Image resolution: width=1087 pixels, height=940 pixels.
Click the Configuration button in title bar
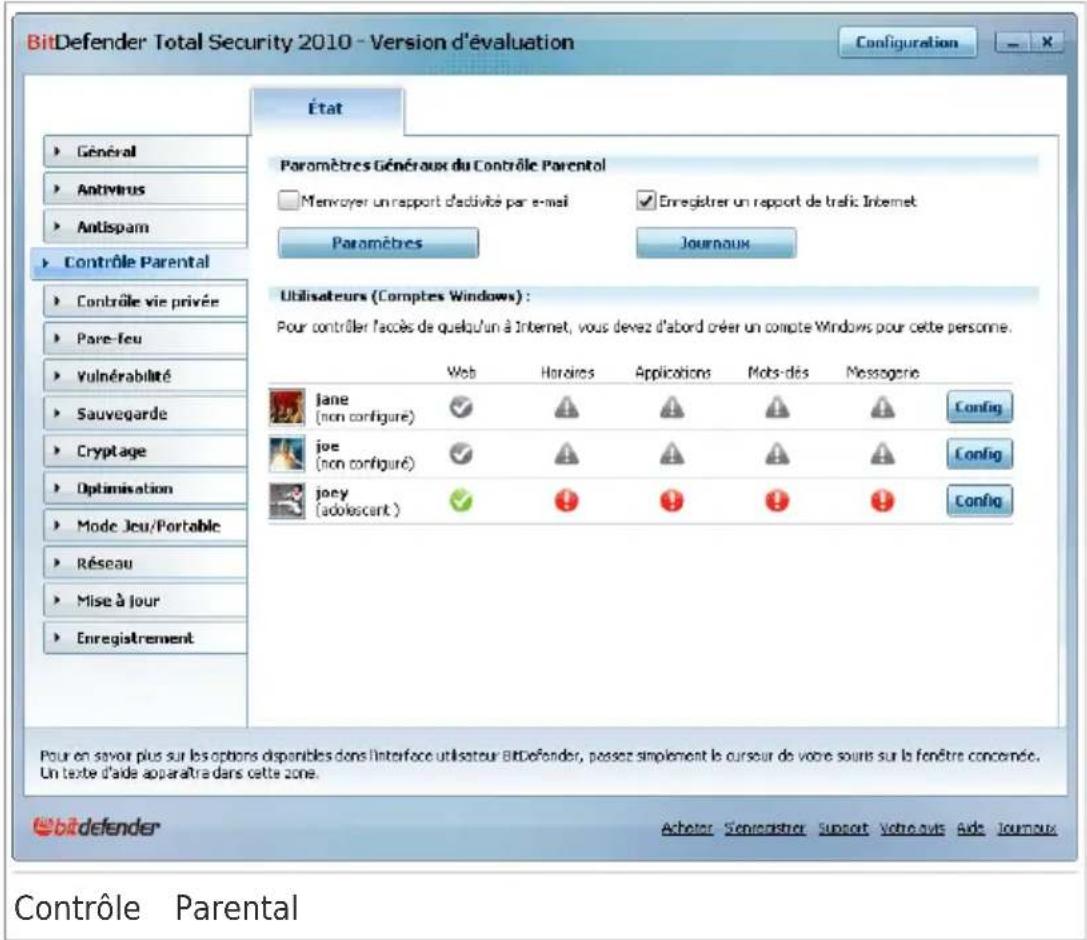point(907,42)
